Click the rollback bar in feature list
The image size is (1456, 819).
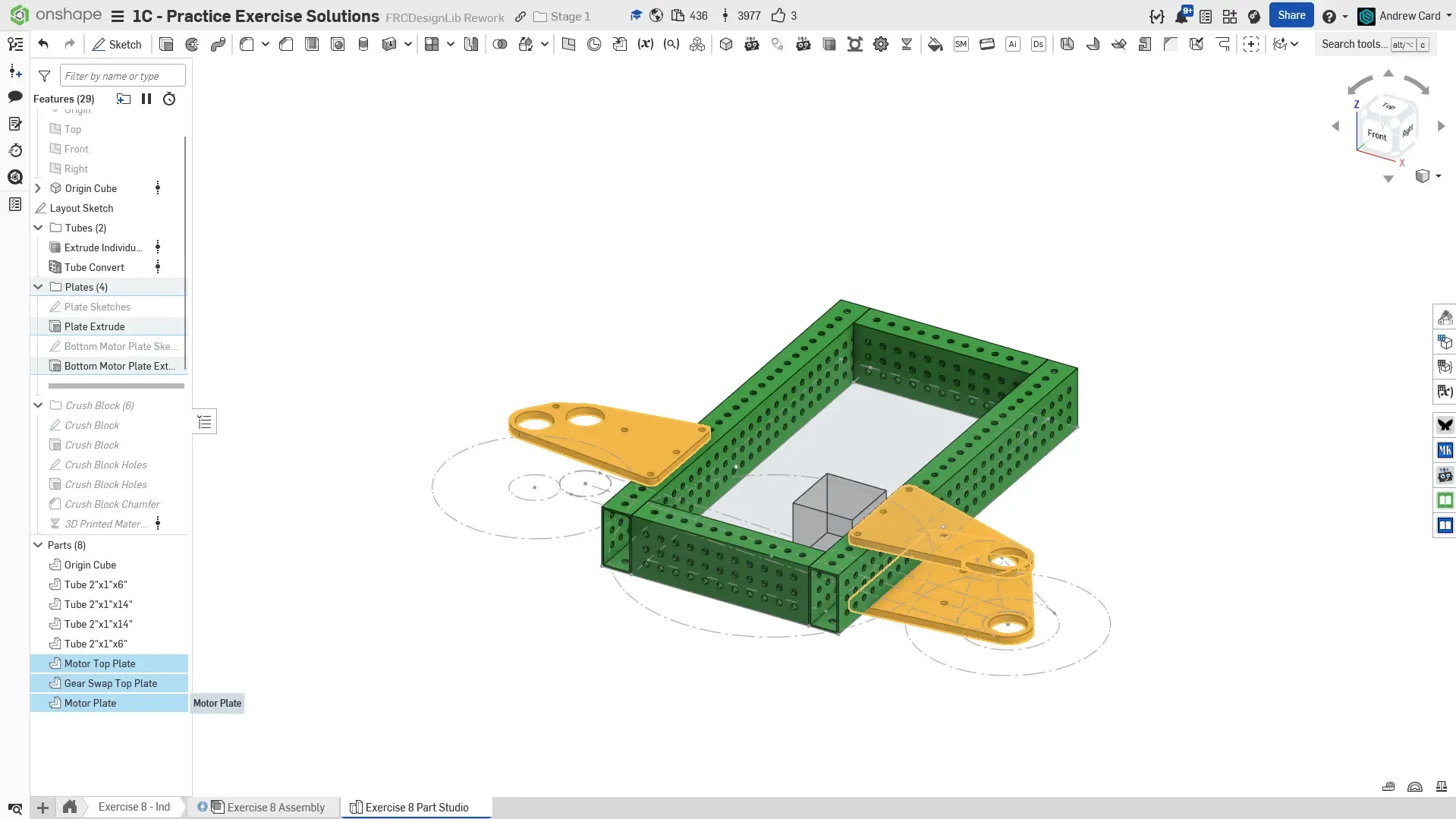click(116, 386)
